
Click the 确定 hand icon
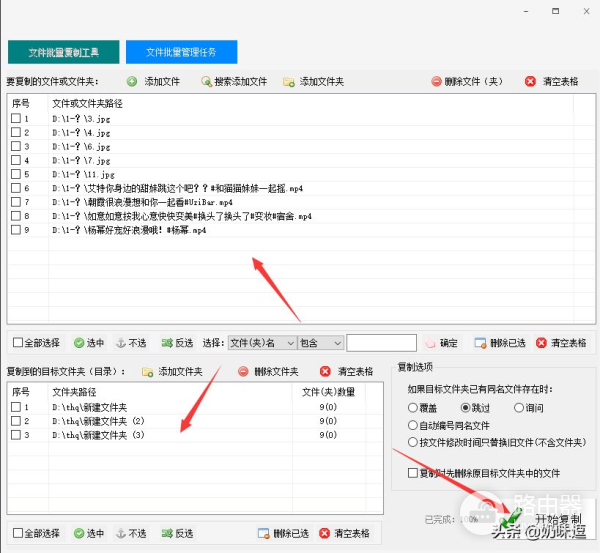pos(430,343)
